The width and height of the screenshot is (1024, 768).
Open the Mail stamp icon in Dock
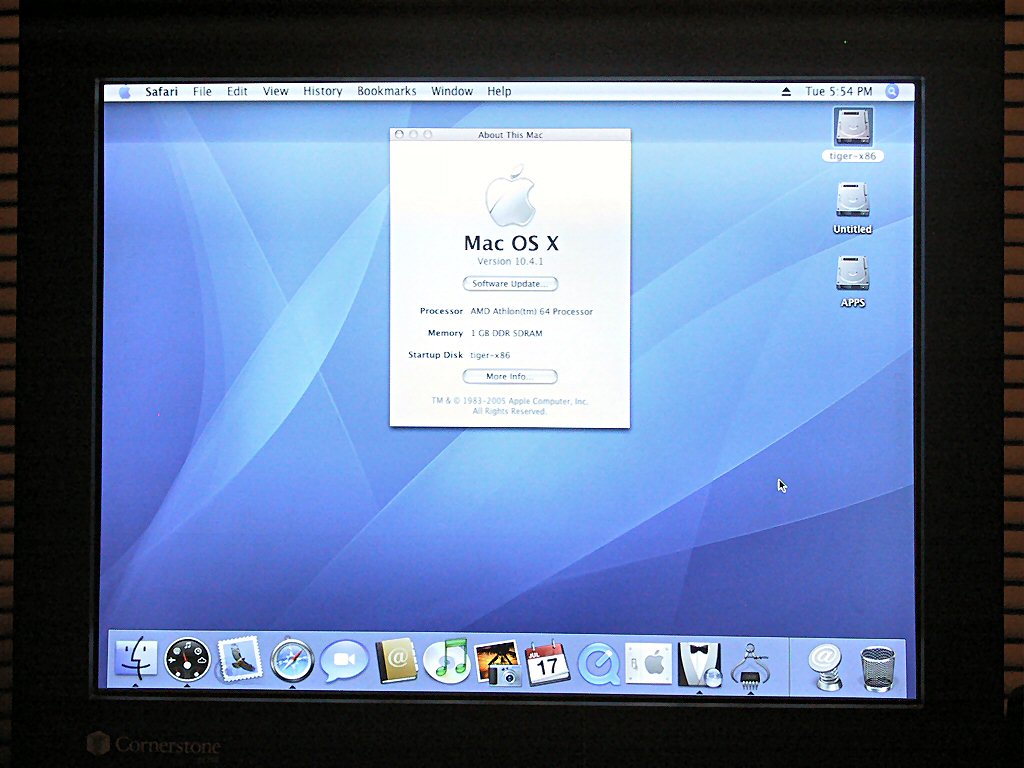(240, 660)
